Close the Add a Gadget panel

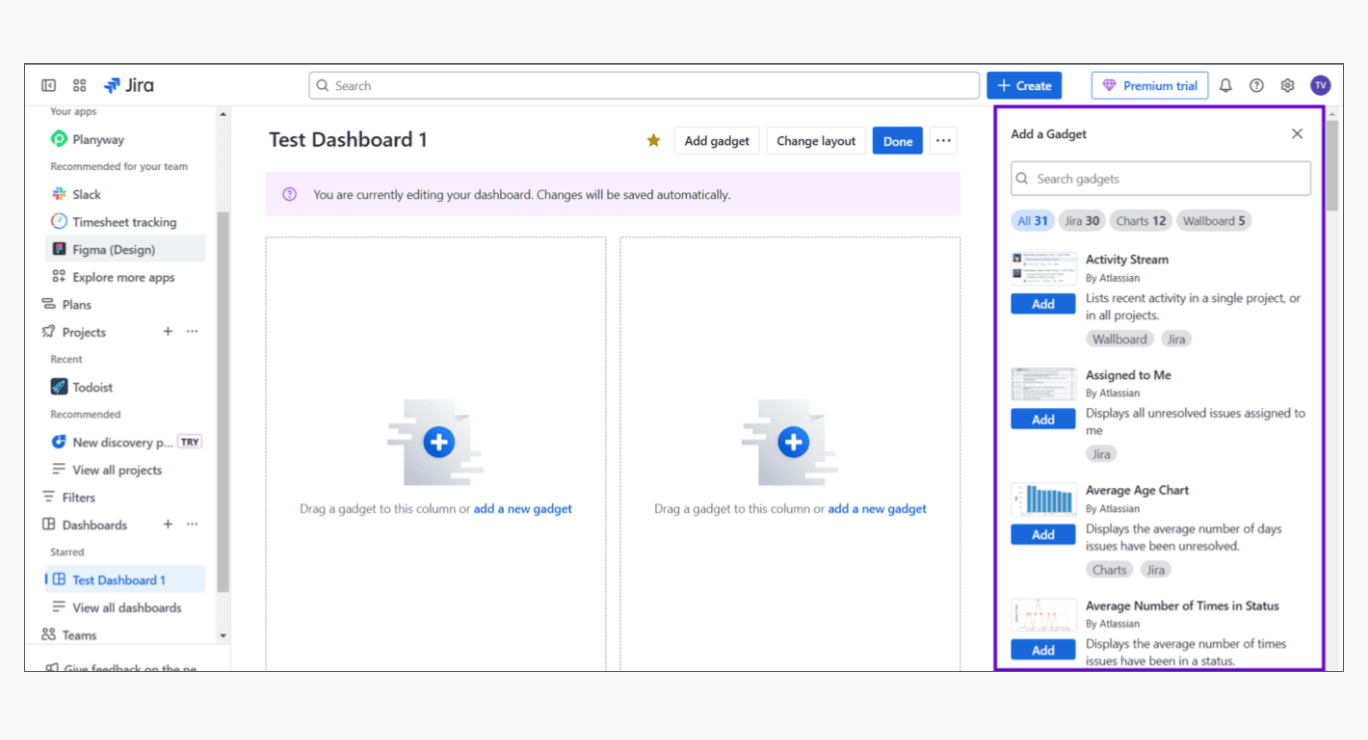coord(1297,134)
